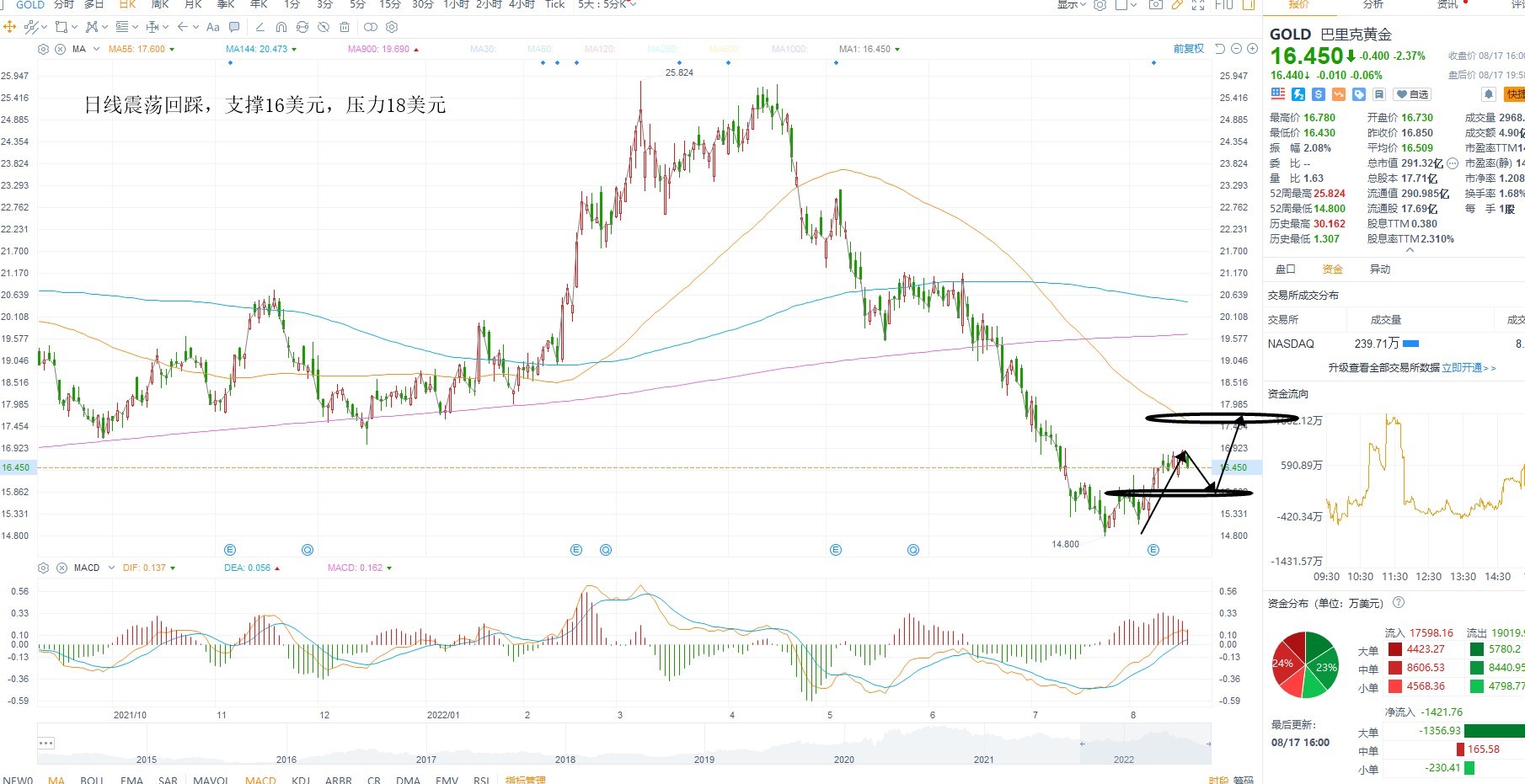Screen dimensions: 1525x784
Task: Enter fullscreen chart mode
Action: [x=1198, y=4]
